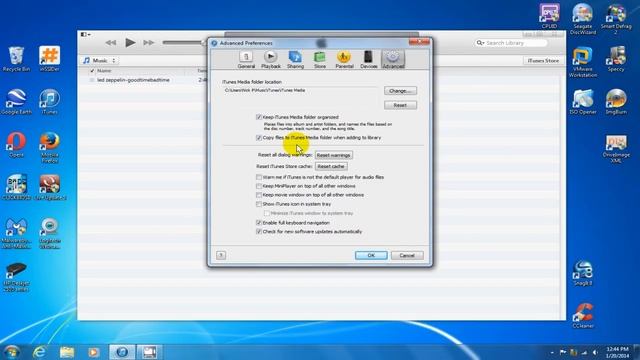Click the Reset cache button
Screen dimensions: 640x360
pos(331,167)
